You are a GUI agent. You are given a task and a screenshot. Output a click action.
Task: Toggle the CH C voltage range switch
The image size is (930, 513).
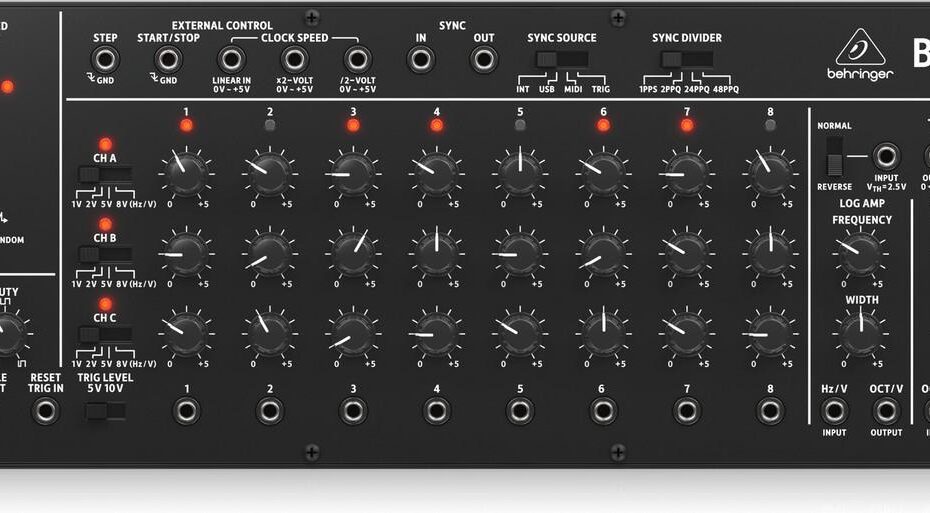pyautogui.click(x=105, y=334)
